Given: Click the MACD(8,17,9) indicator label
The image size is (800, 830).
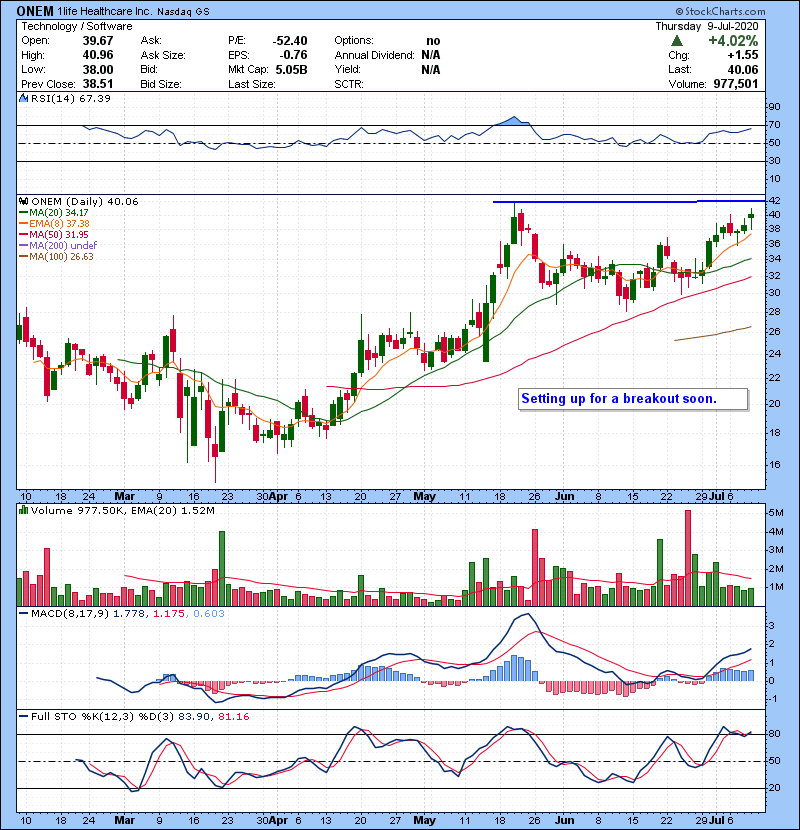Looking at the screenshot, I should [x=70, y=614].
